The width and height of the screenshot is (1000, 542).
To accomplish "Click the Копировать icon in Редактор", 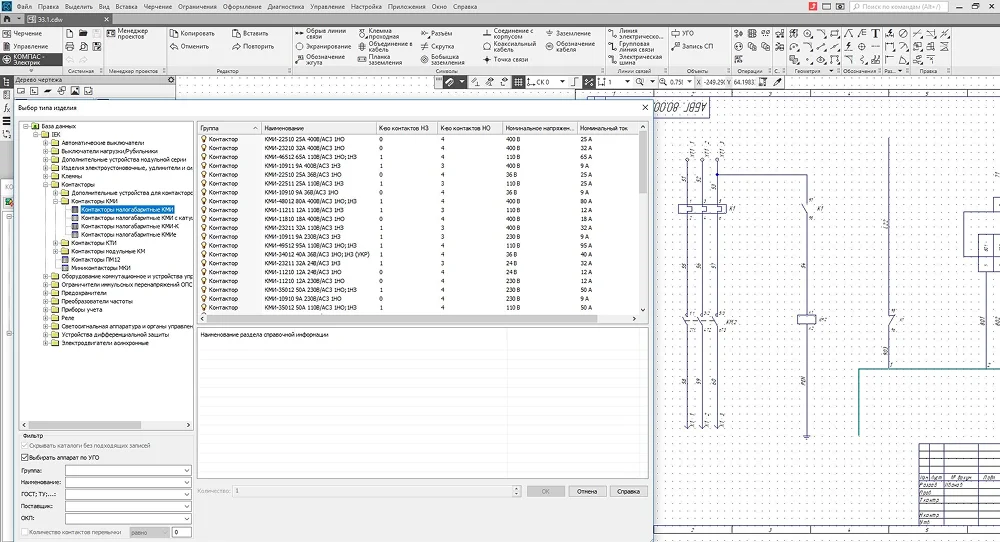I will pyautogui.click(x=174, y=33).
